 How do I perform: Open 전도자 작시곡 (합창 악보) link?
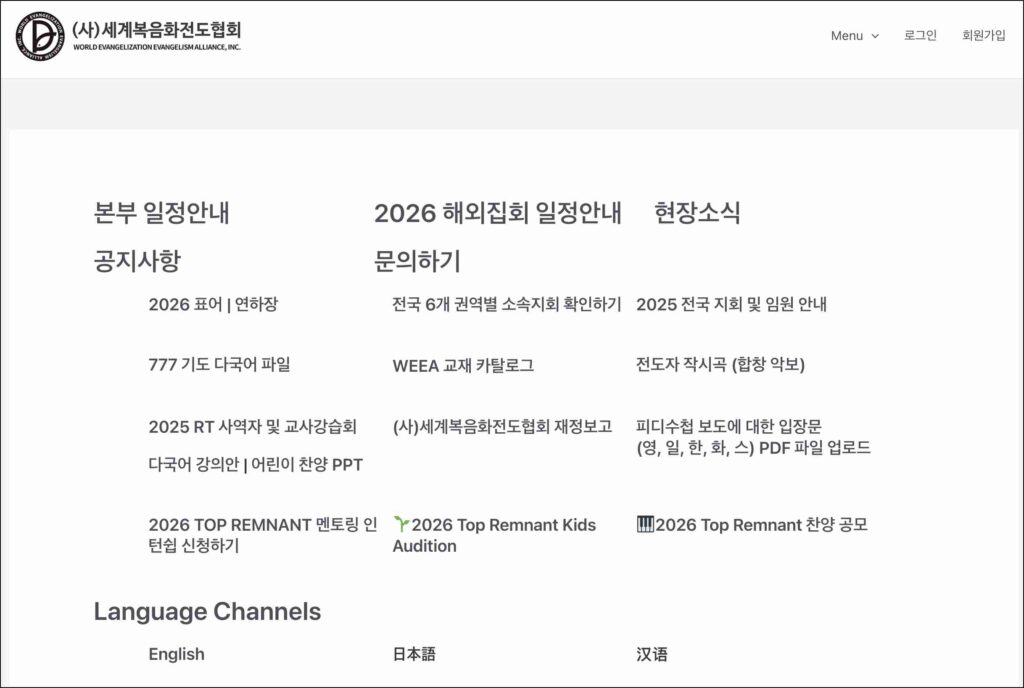[720, 365]
